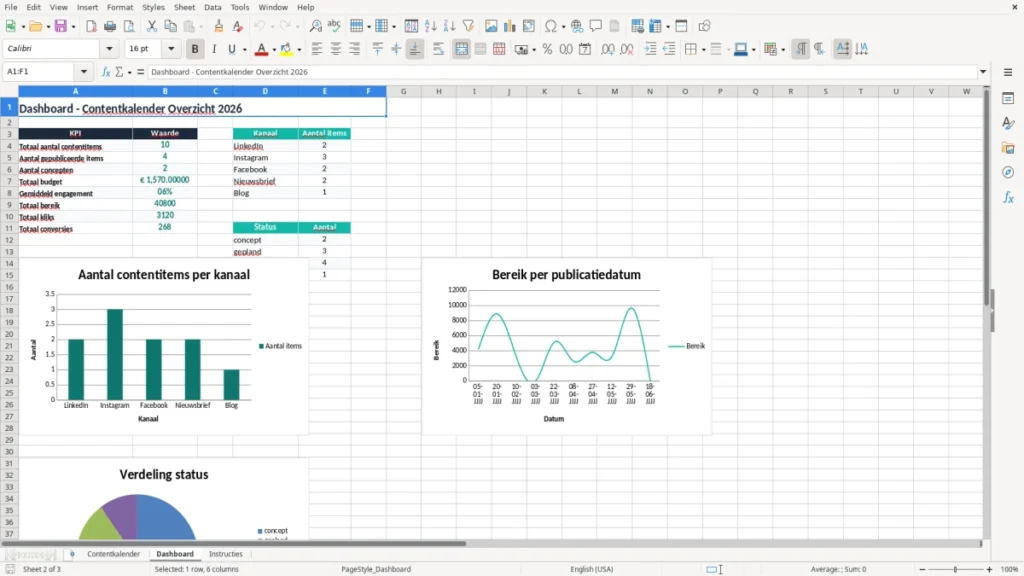
Task: Open font size dropdown
Action: point(171,48)
